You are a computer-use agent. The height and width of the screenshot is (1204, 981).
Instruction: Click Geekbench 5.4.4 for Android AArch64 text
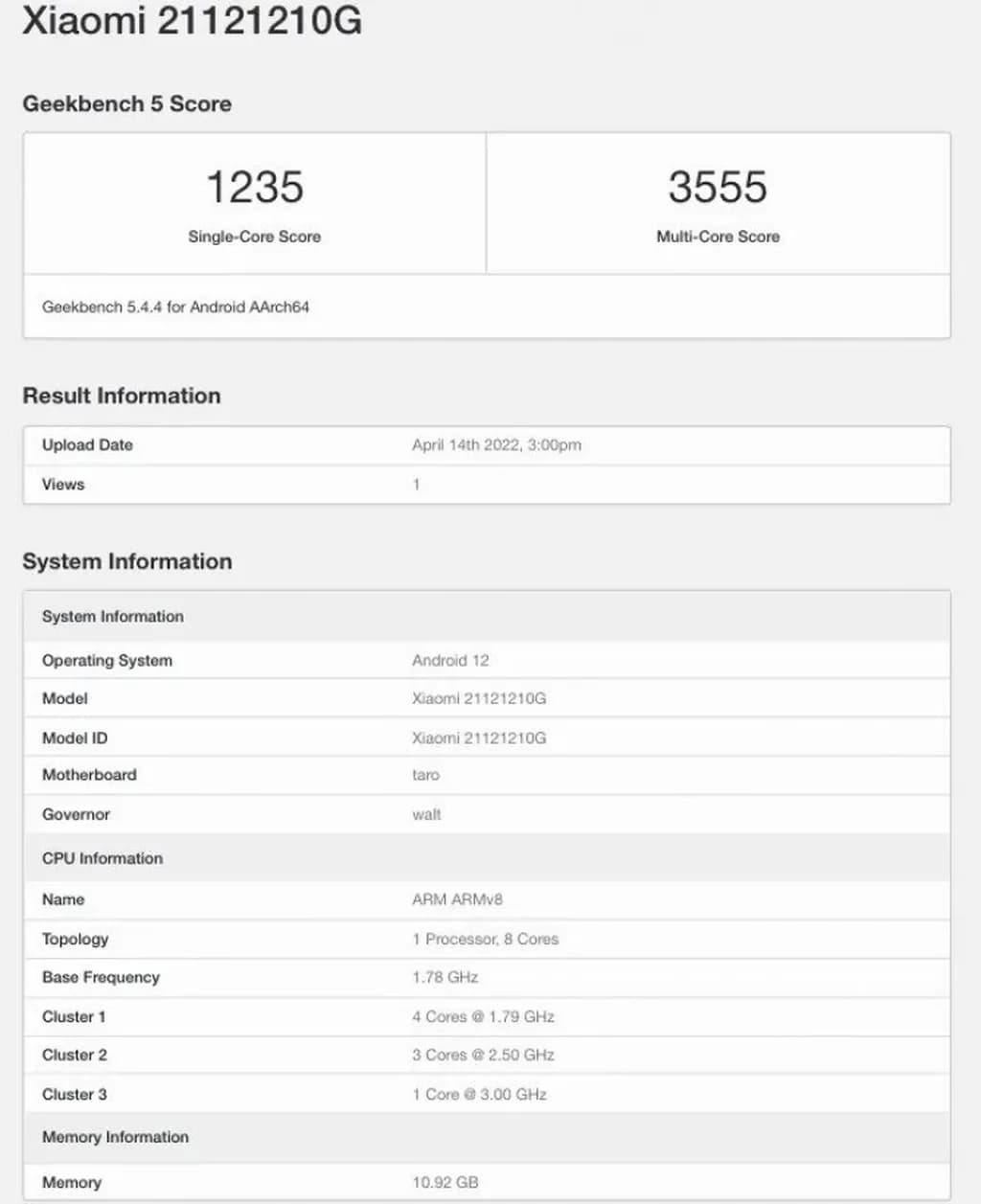175,307
